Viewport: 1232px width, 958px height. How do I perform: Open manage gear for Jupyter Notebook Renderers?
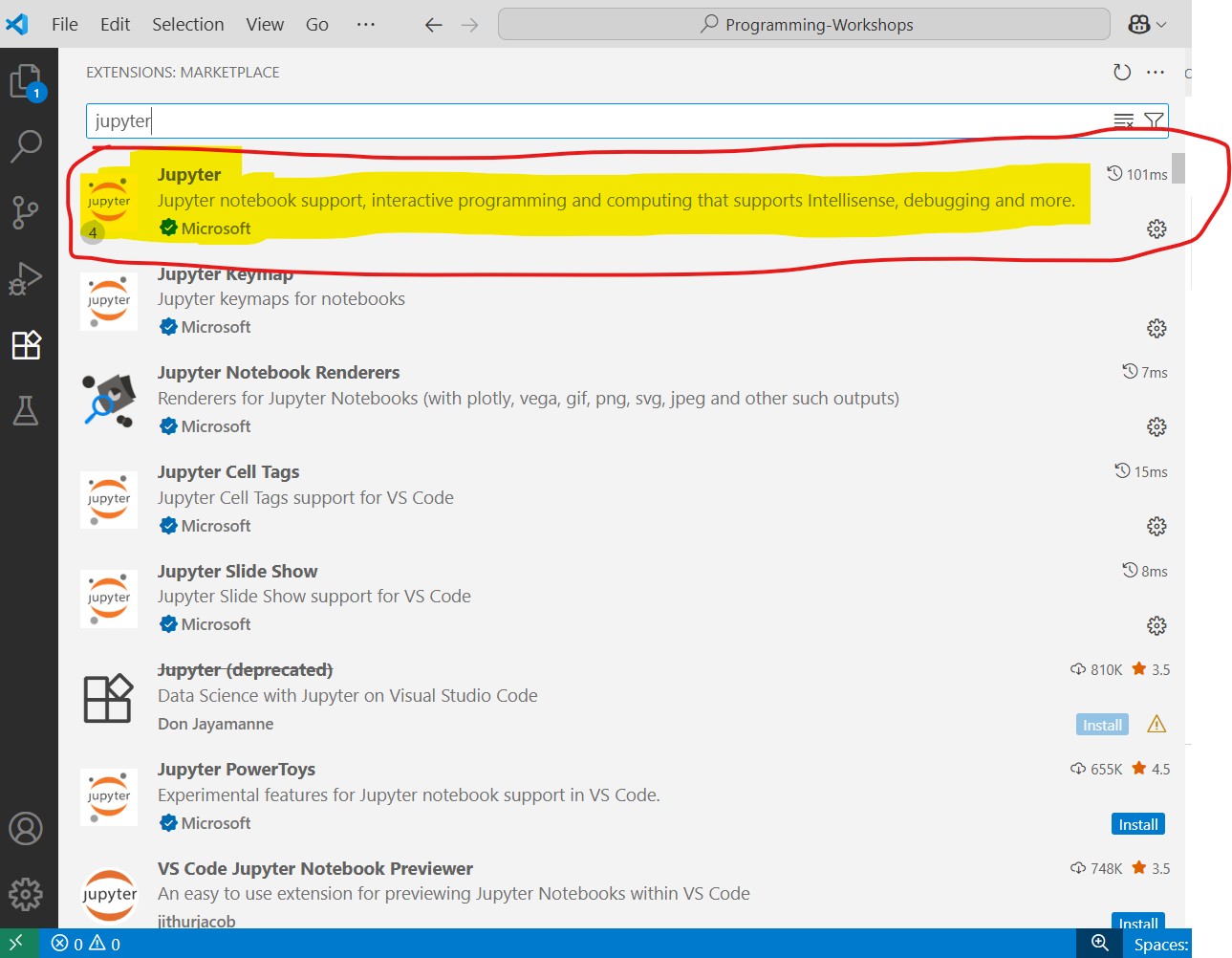click(1156, 426)
